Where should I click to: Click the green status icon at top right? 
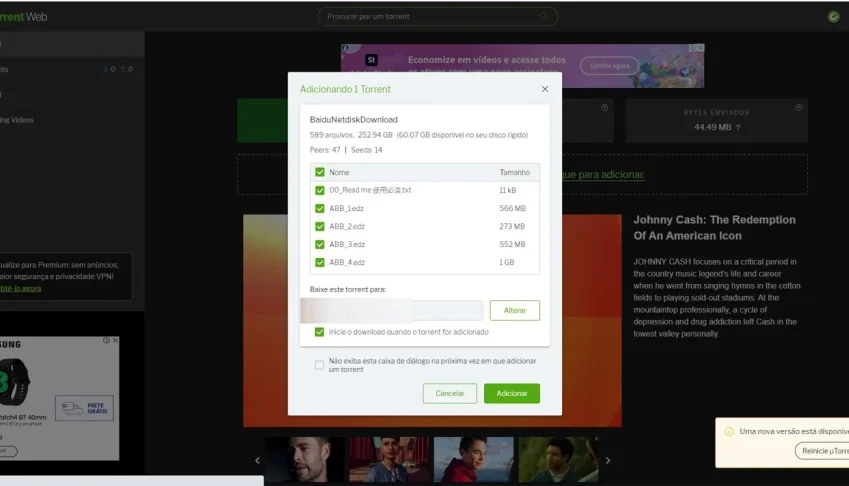(x=833, y=17)
